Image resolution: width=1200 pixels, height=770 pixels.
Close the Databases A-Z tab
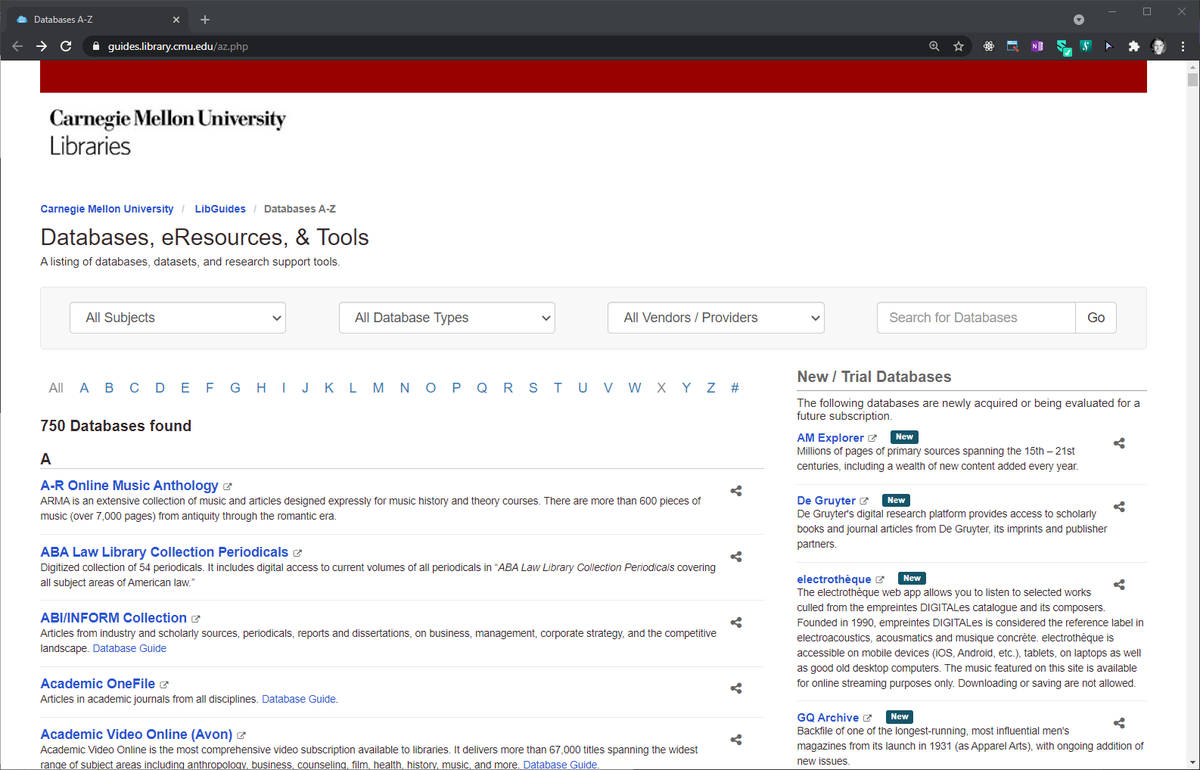pos(177,19)
